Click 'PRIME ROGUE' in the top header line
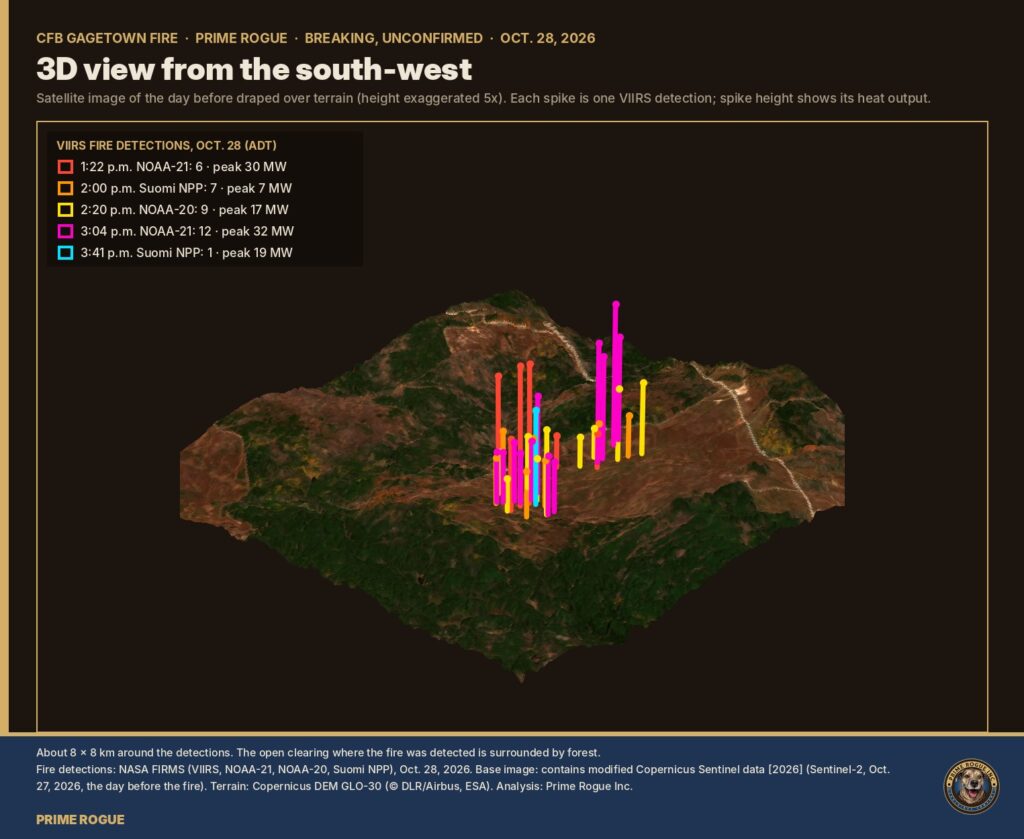Viewport: 1024px width, 839px height. tap(241, 38)
